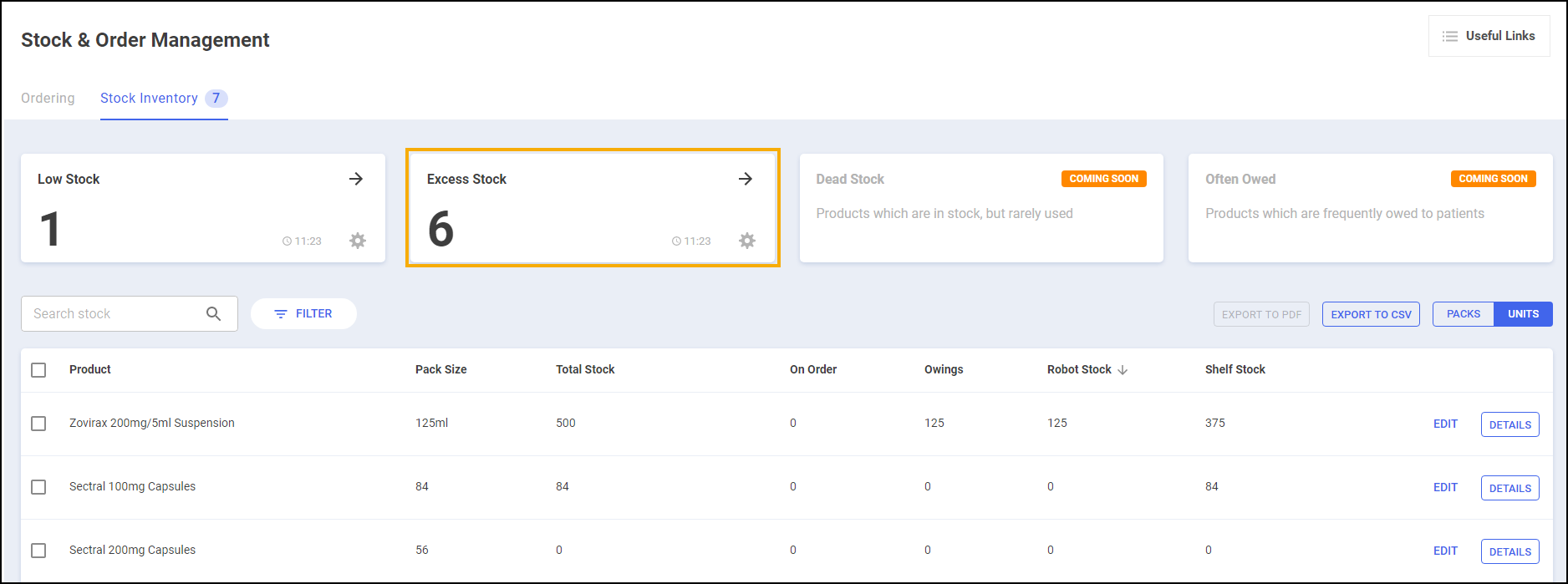Switch view to Packs
1568x584 pixels.
tap(1463, 314)
